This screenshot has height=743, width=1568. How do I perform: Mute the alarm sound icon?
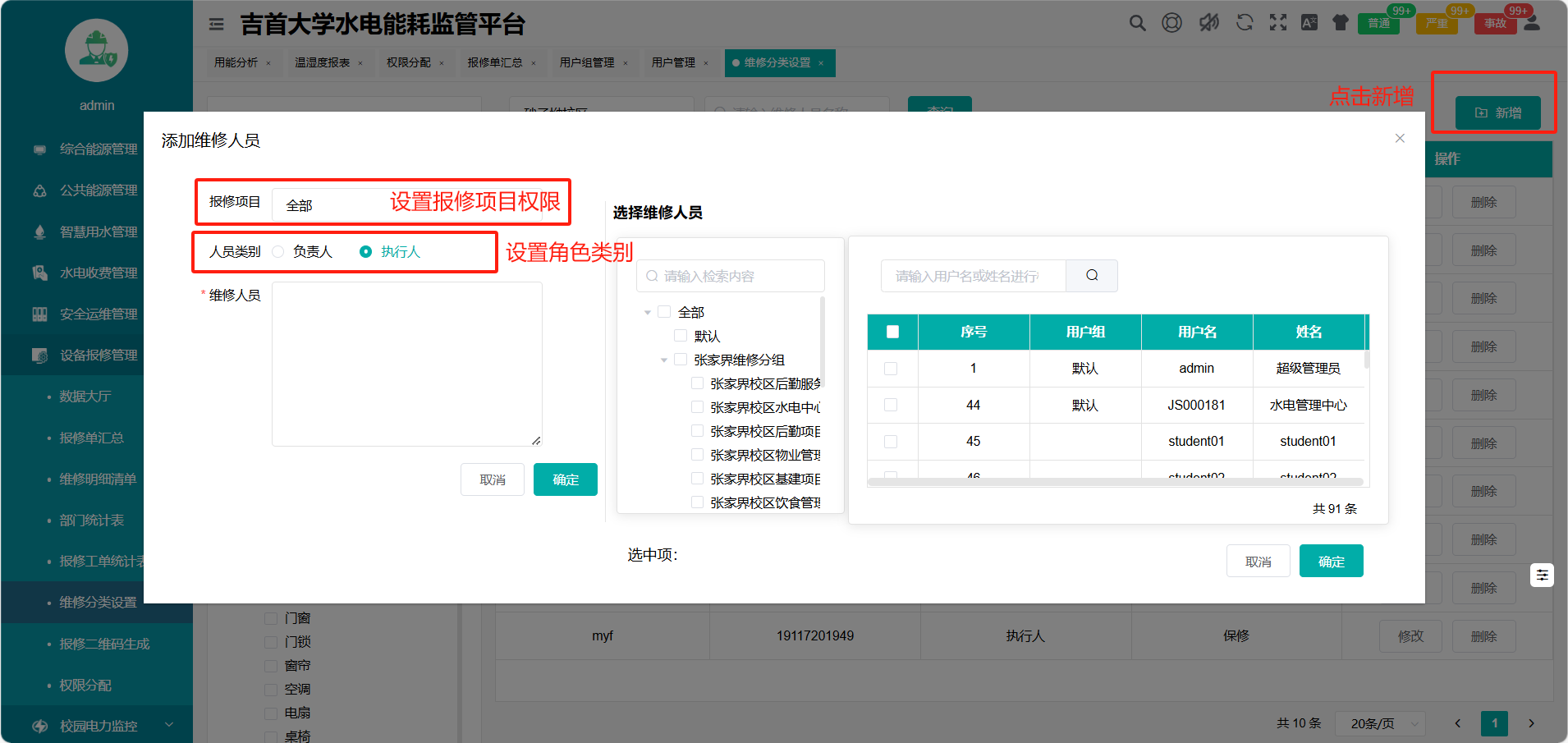coord(1208,23)
